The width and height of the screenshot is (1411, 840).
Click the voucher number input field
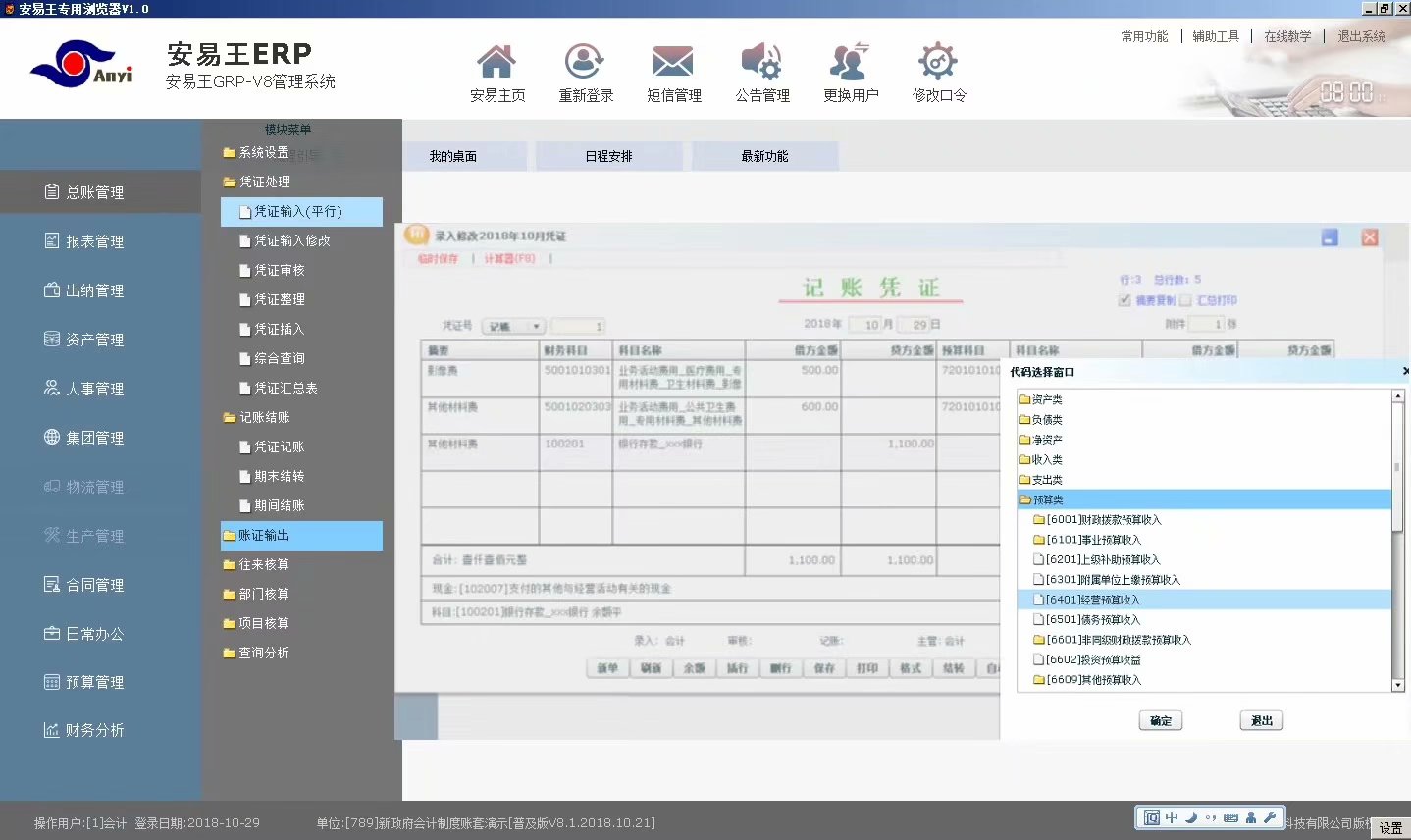[578, 326]
